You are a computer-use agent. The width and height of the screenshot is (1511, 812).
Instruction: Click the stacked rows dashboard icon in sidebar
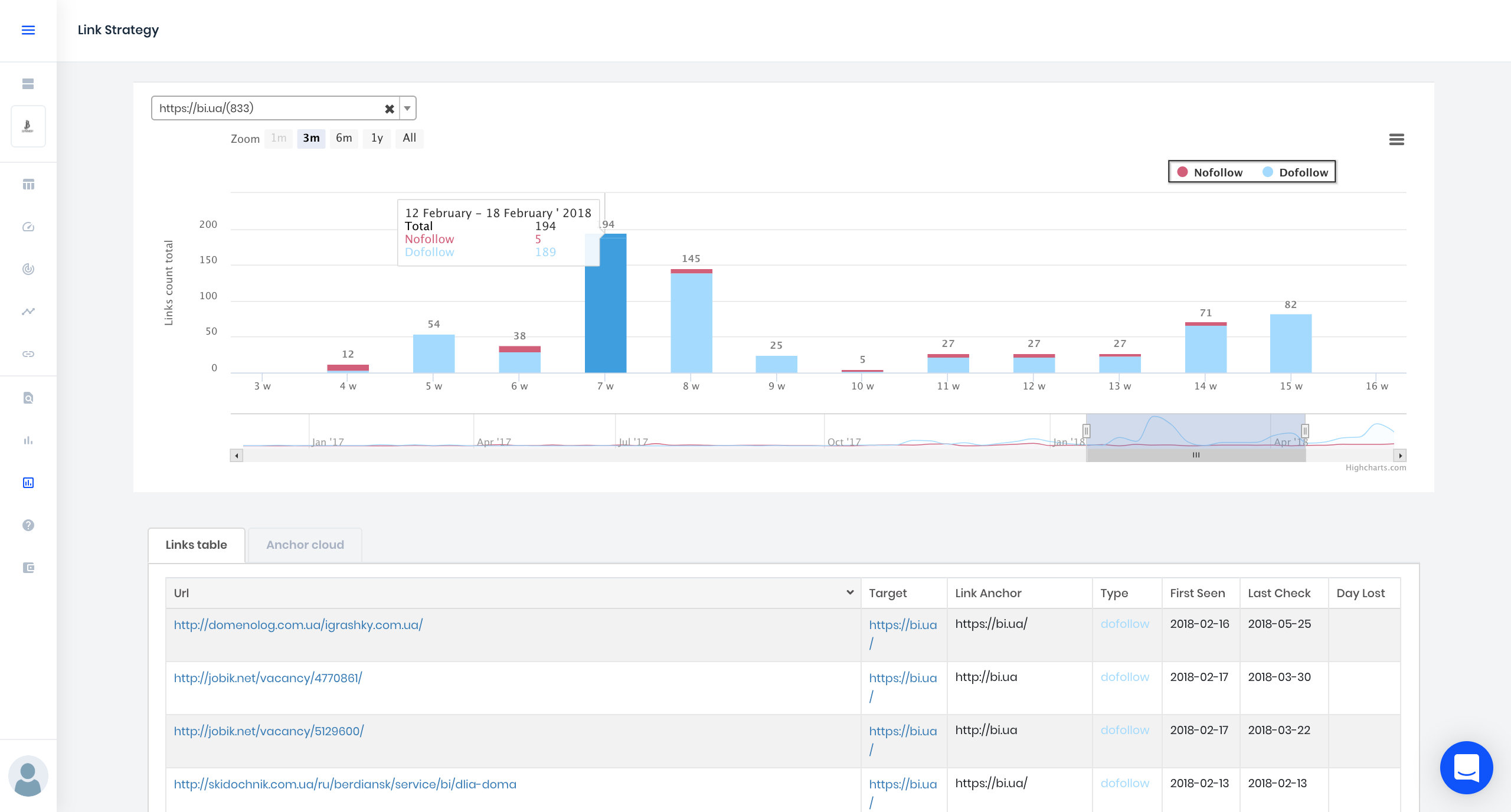point(28,84)
